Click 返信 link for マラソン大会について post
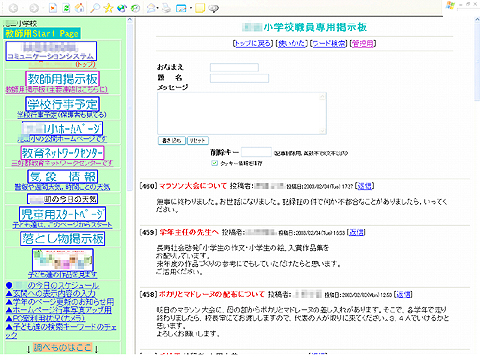Screen dimensions: 480x360 pos(364,186)
